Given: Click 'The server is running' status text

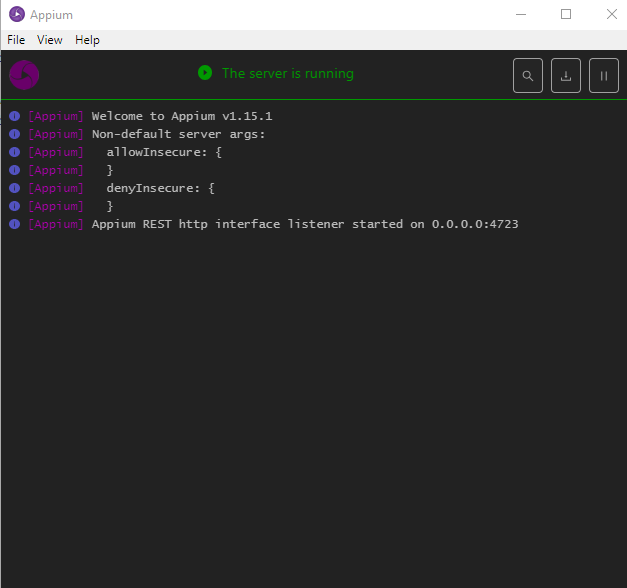Looking at the screenshot, I should click(x=288, y=73).
